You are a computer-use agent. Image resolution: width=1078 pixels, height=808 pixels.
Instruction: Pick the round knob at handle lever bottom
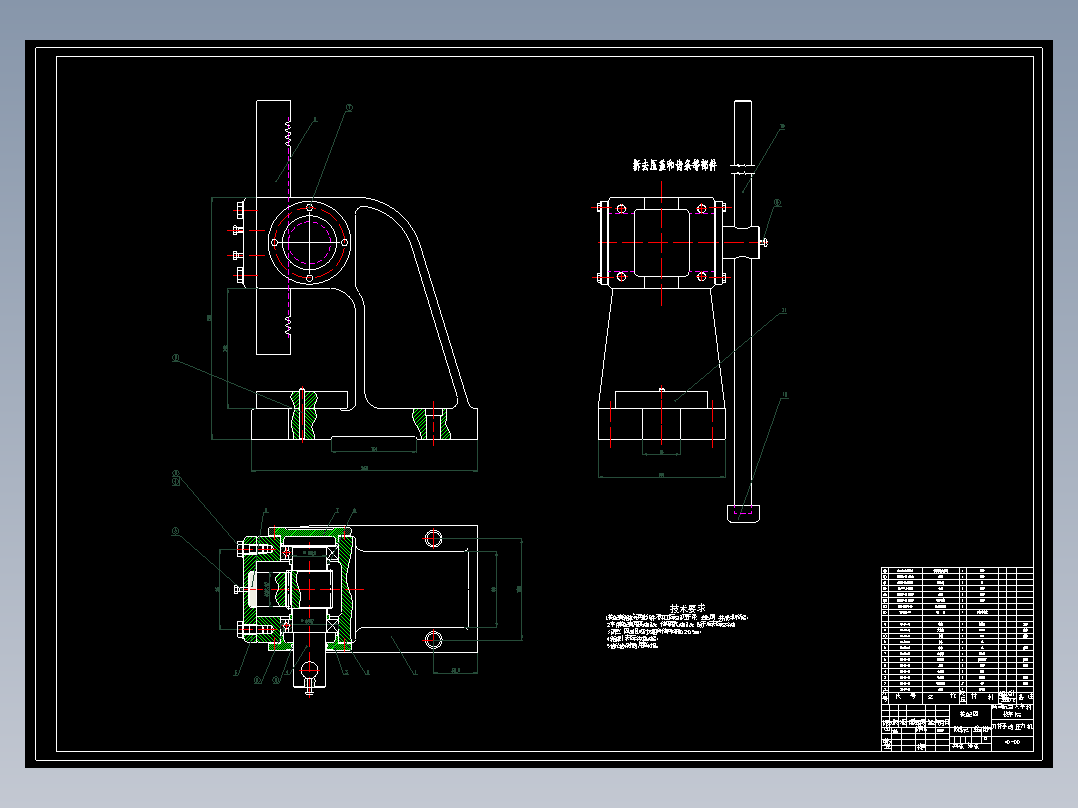click(743, 514)
